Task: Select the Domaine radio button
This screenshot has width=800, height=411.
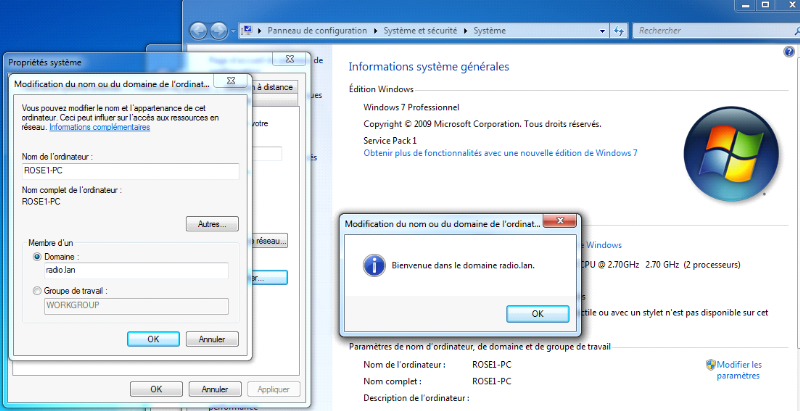Action: pos(37,257)
